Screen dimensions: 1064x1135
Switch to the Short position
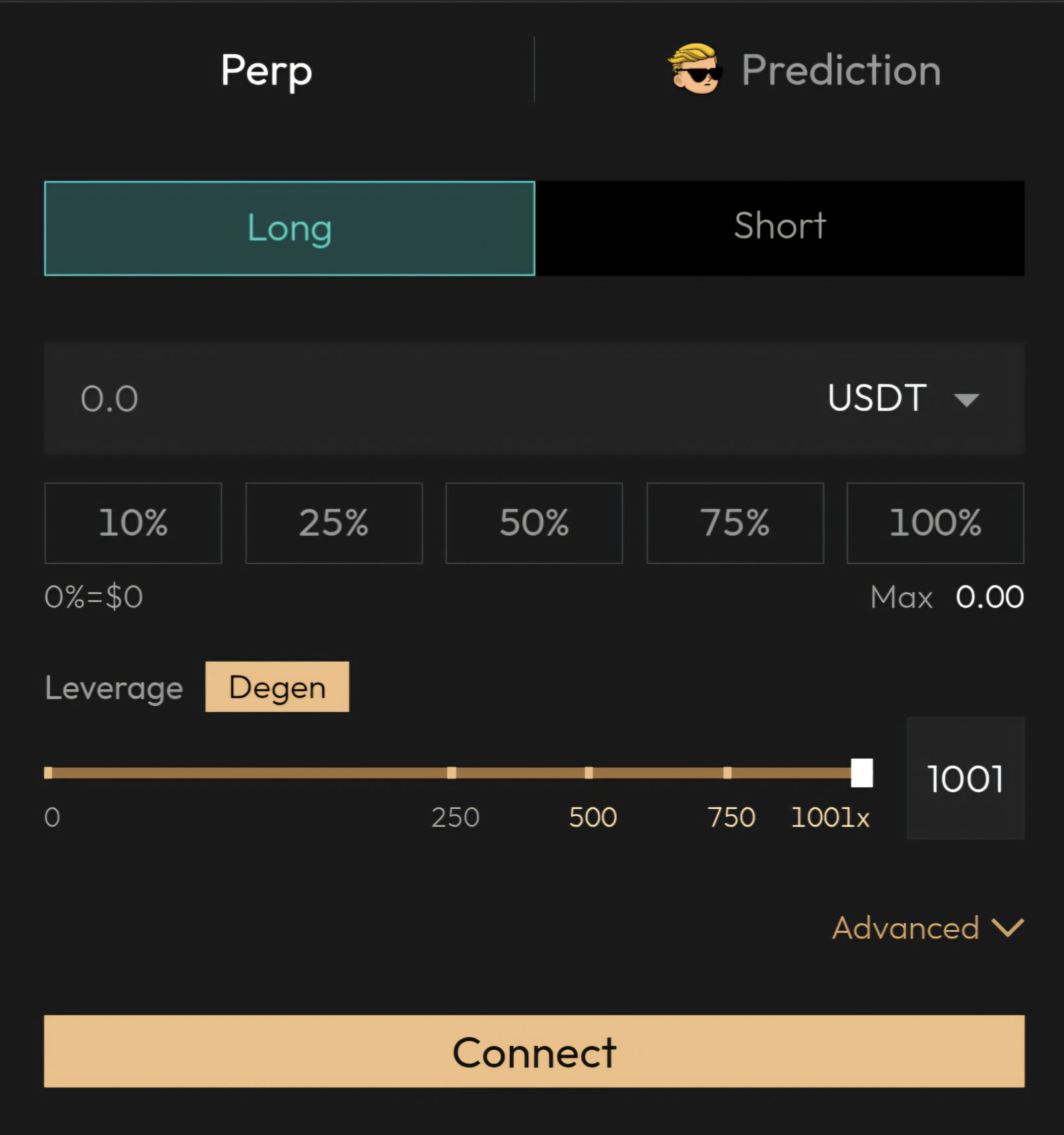779,228
